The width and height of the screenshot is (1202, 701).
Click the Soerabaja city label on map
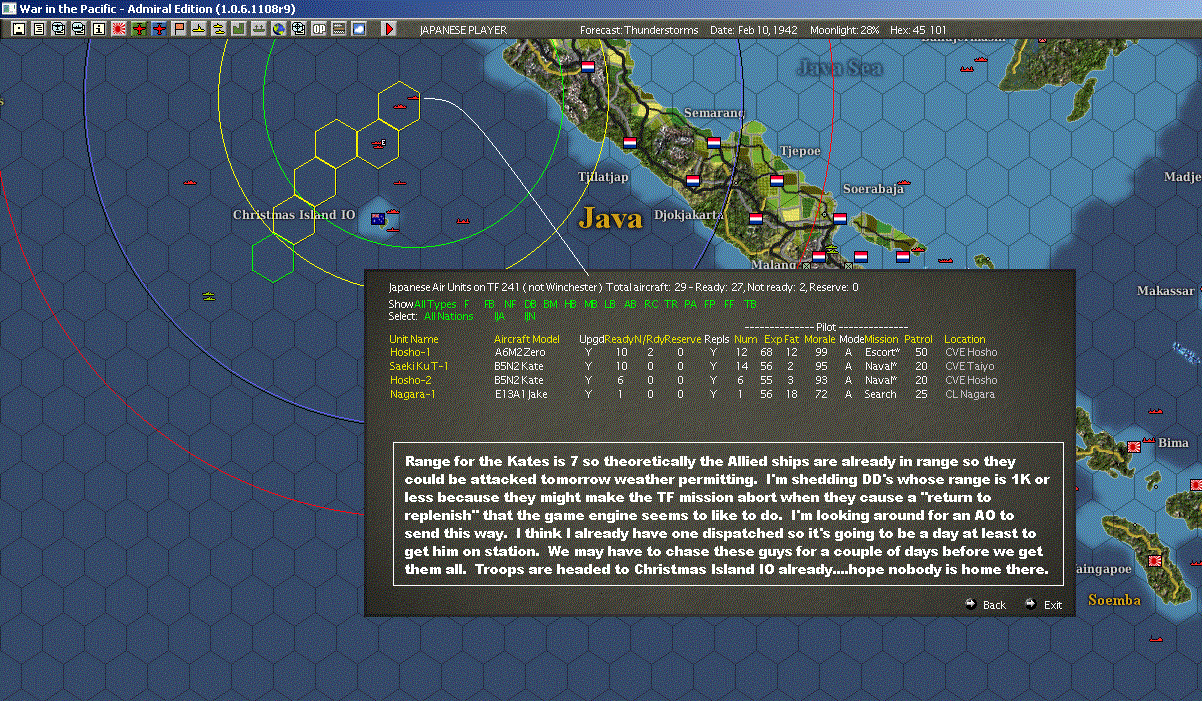[x=873, y=188]
